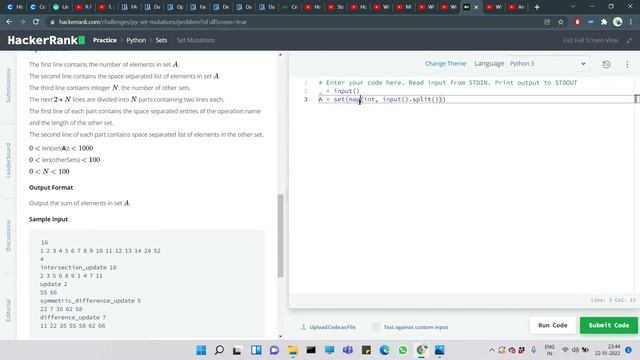Go to the Practice breadcrumb

click(x=104, y=40)
